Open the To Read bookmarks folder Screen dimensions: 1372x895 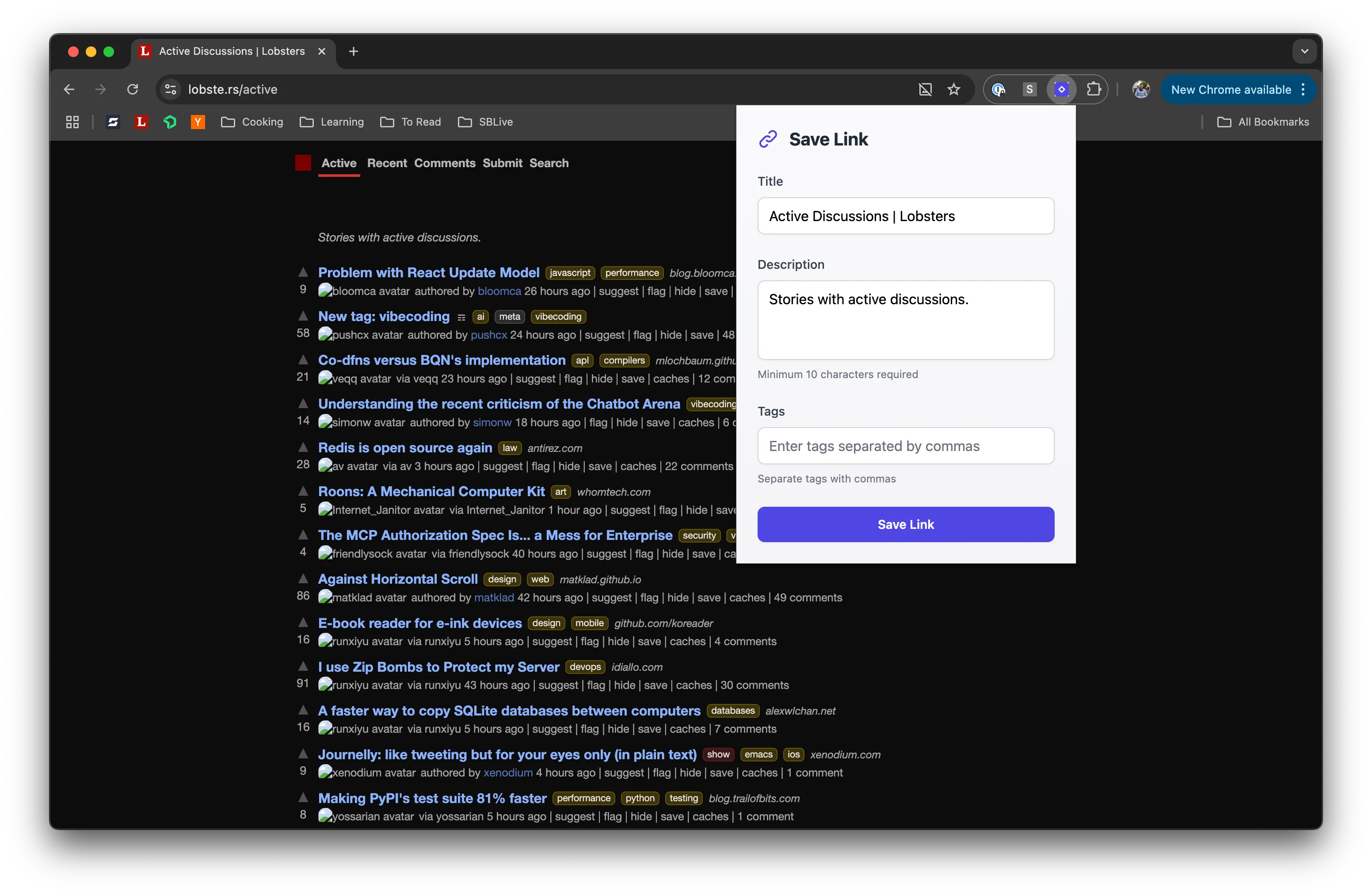[x=411, y=122]
